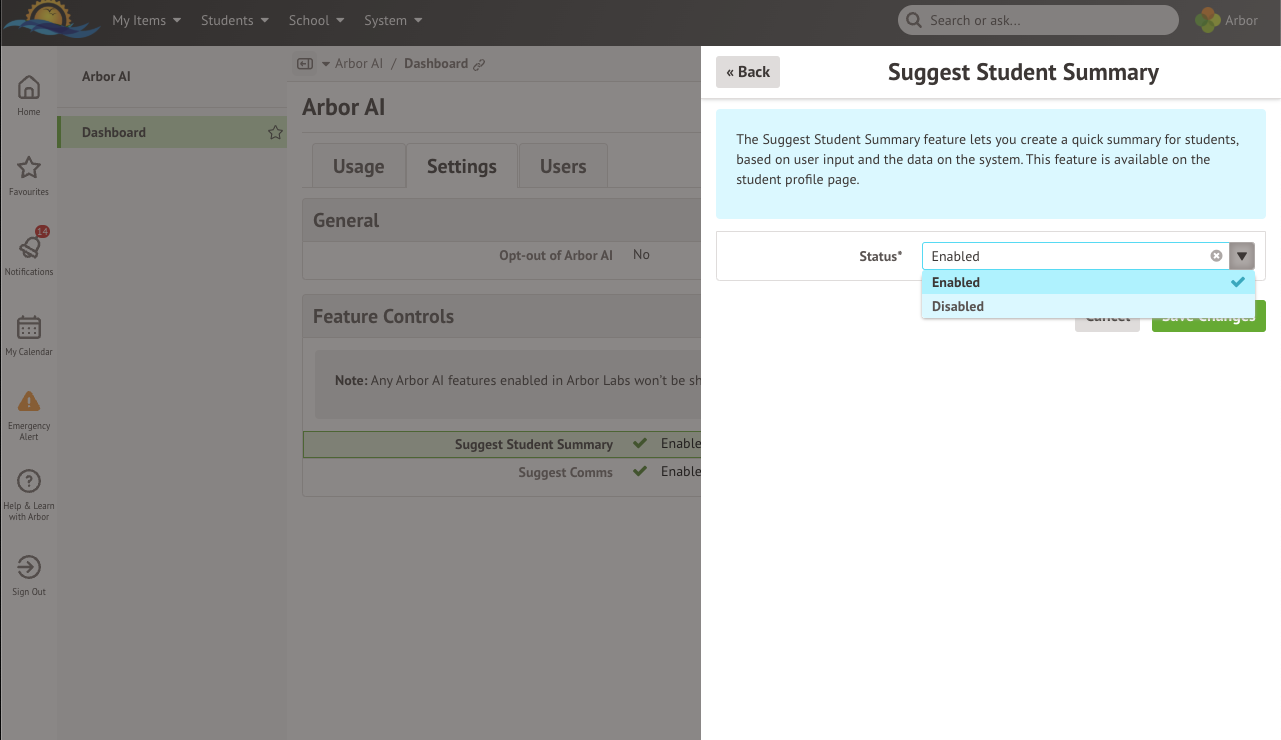1281x740 pixels.
Task: Expand the School menu
Action: (315, 19)
